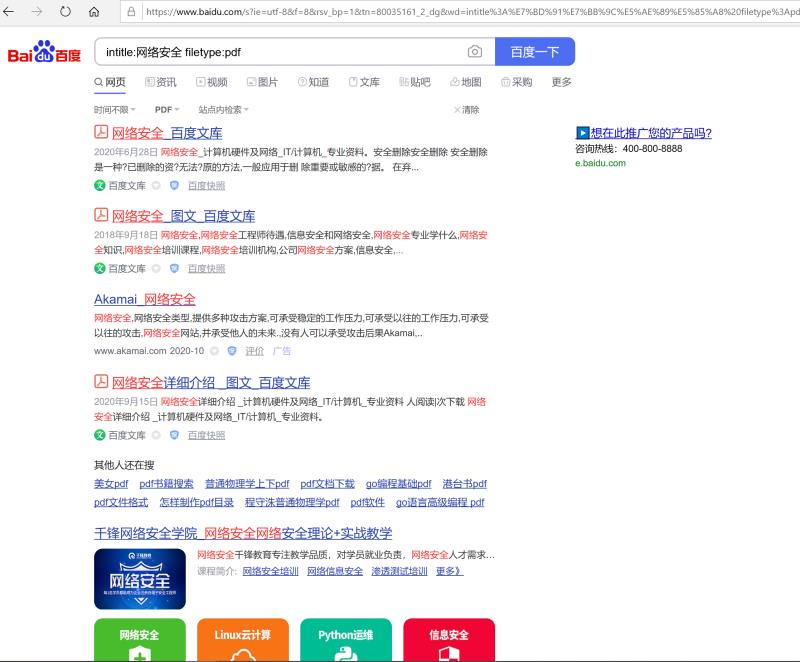Screen dimensions: 800x662
Task: Click the lock icon in the address bar
Action: click(131, 11)
